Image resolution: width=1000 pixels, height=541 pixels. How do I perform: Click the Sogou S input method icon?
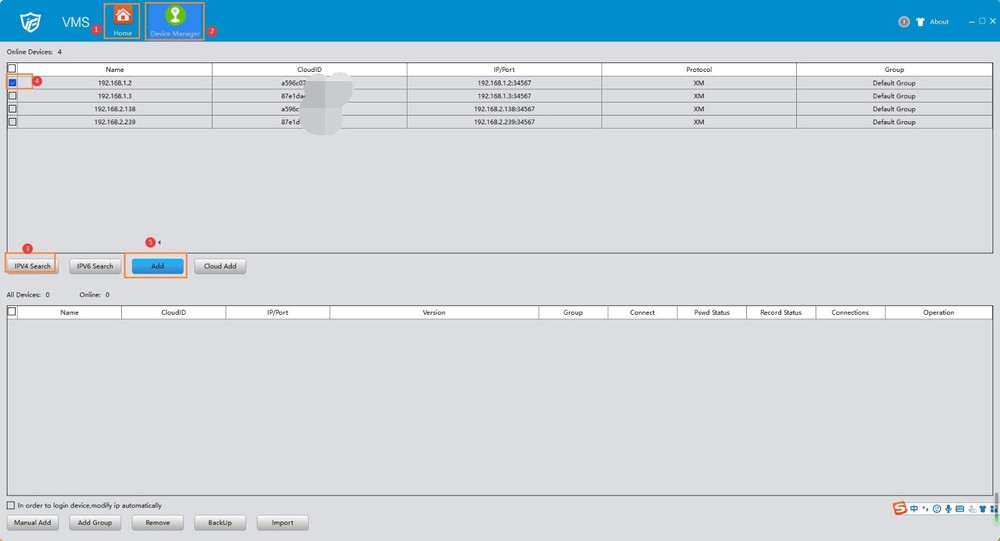[899, 508]
